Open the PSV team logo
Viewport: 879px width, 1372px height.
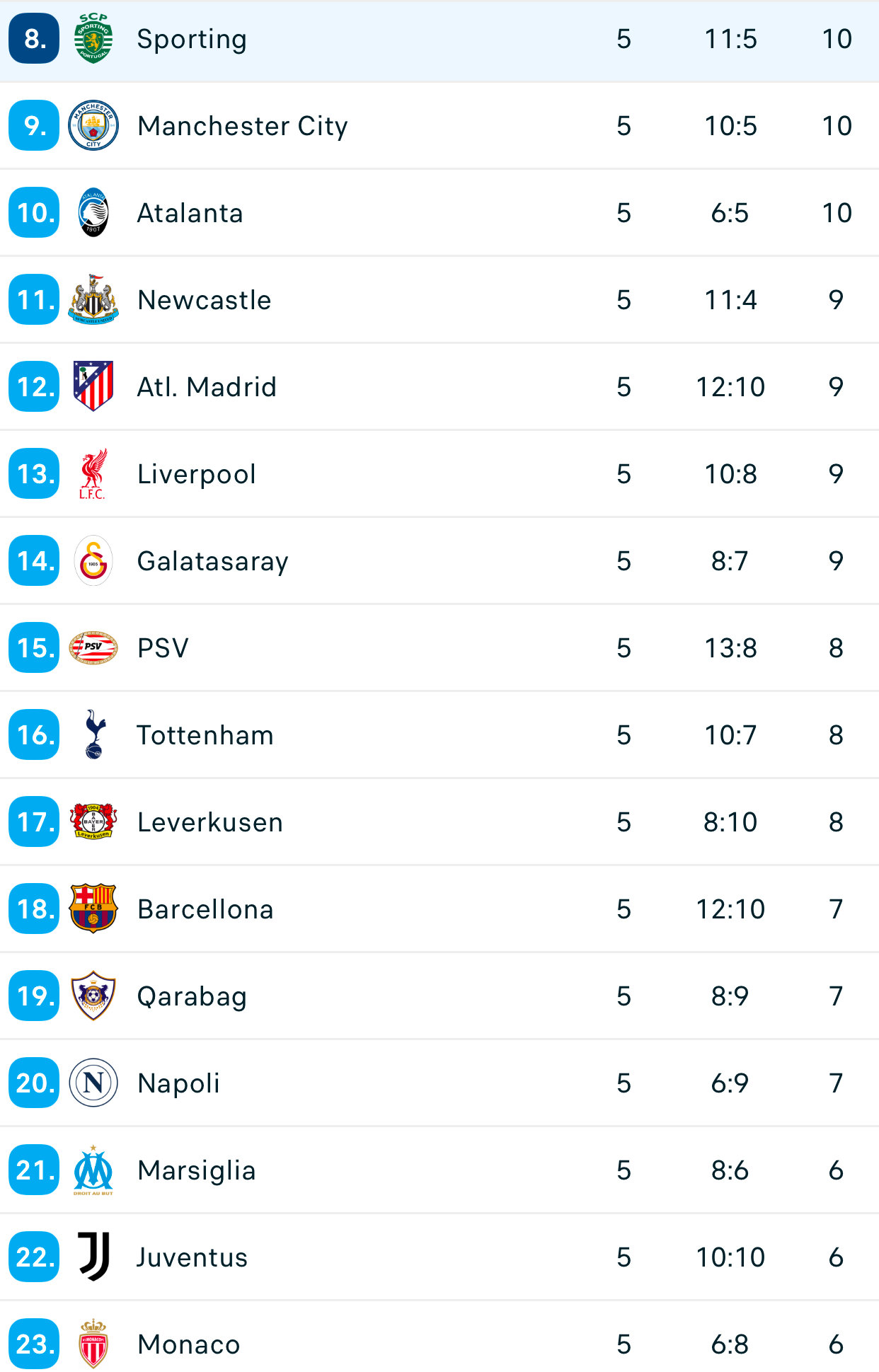click(x=93, y=648)
